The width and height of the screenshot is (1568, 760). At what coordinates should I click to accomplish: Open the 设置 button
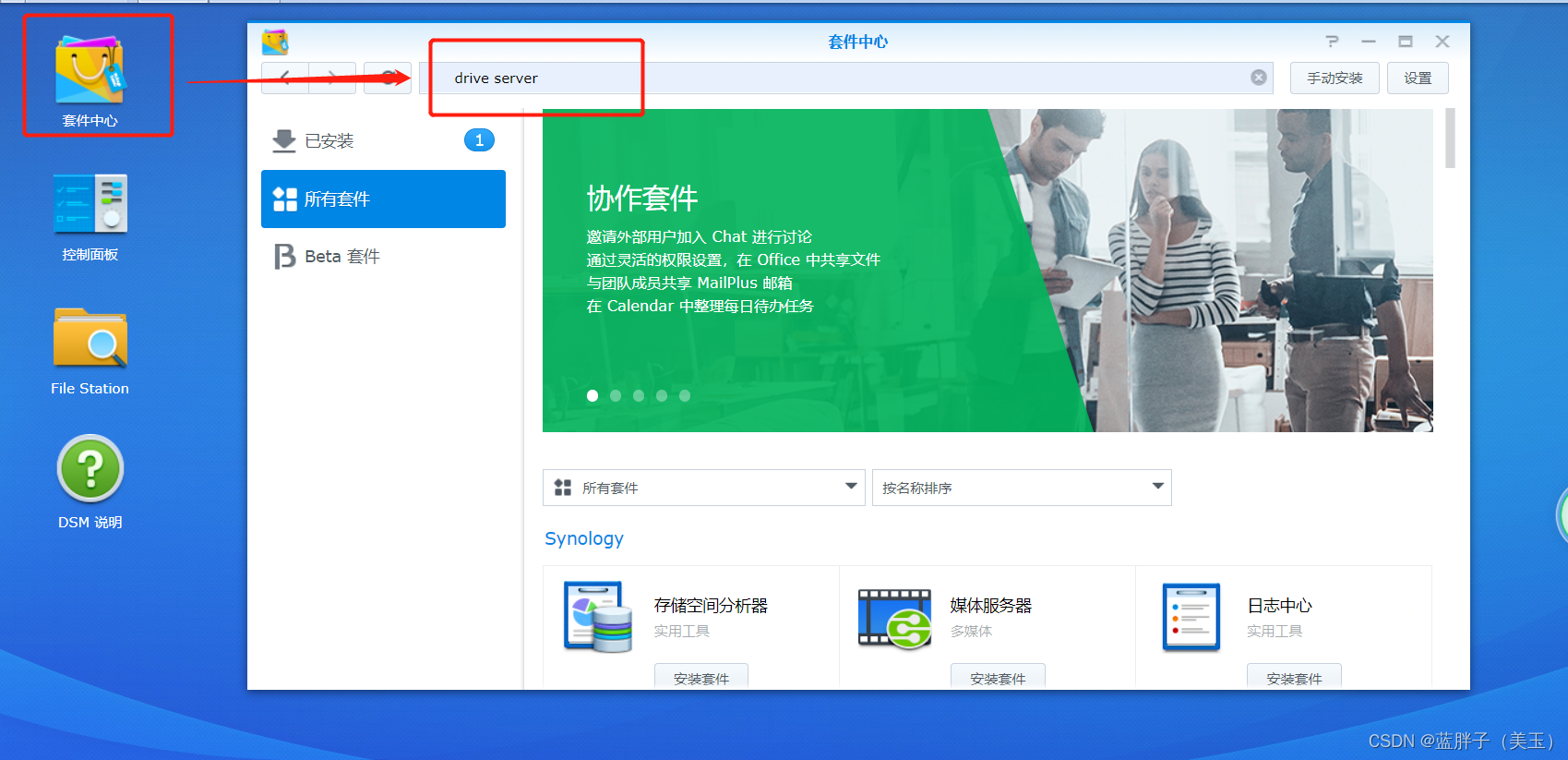1418,78
